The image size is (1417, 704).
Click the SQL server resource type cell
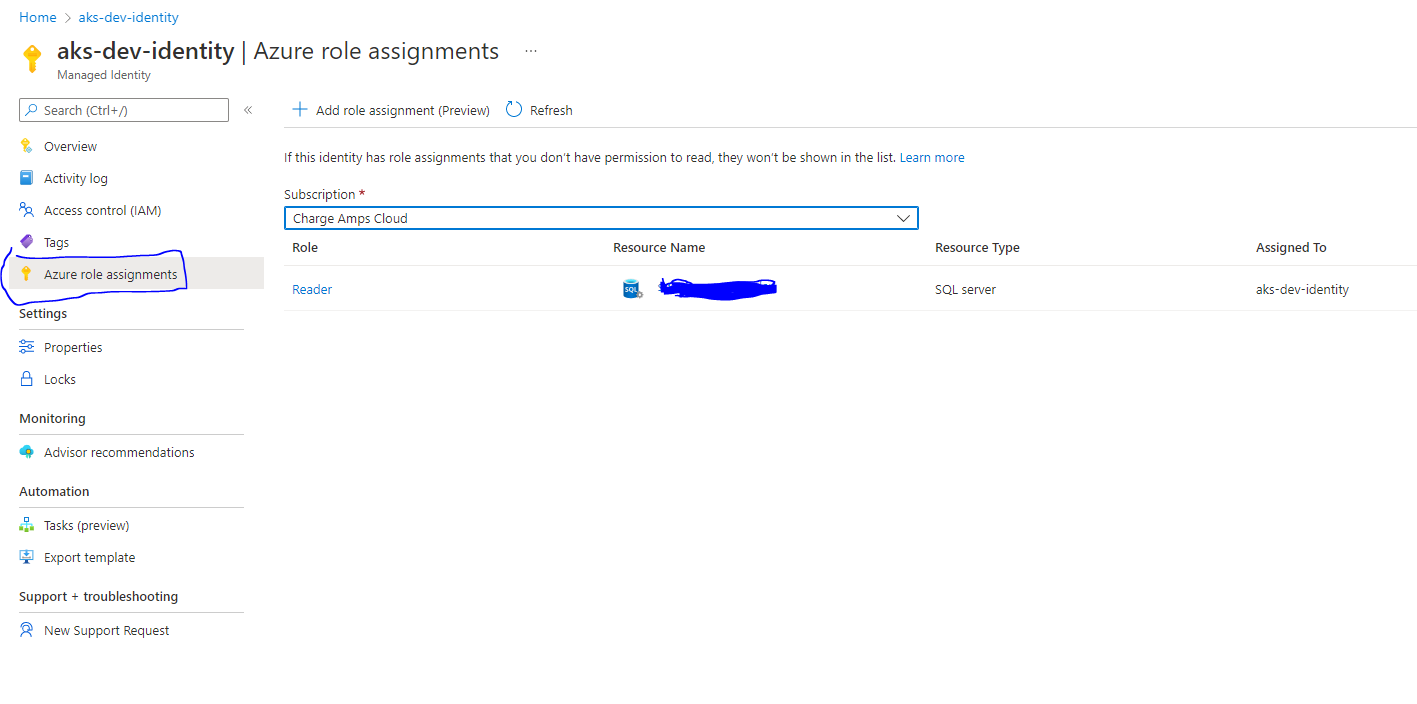pyautogui.click(x=965, y=289)
